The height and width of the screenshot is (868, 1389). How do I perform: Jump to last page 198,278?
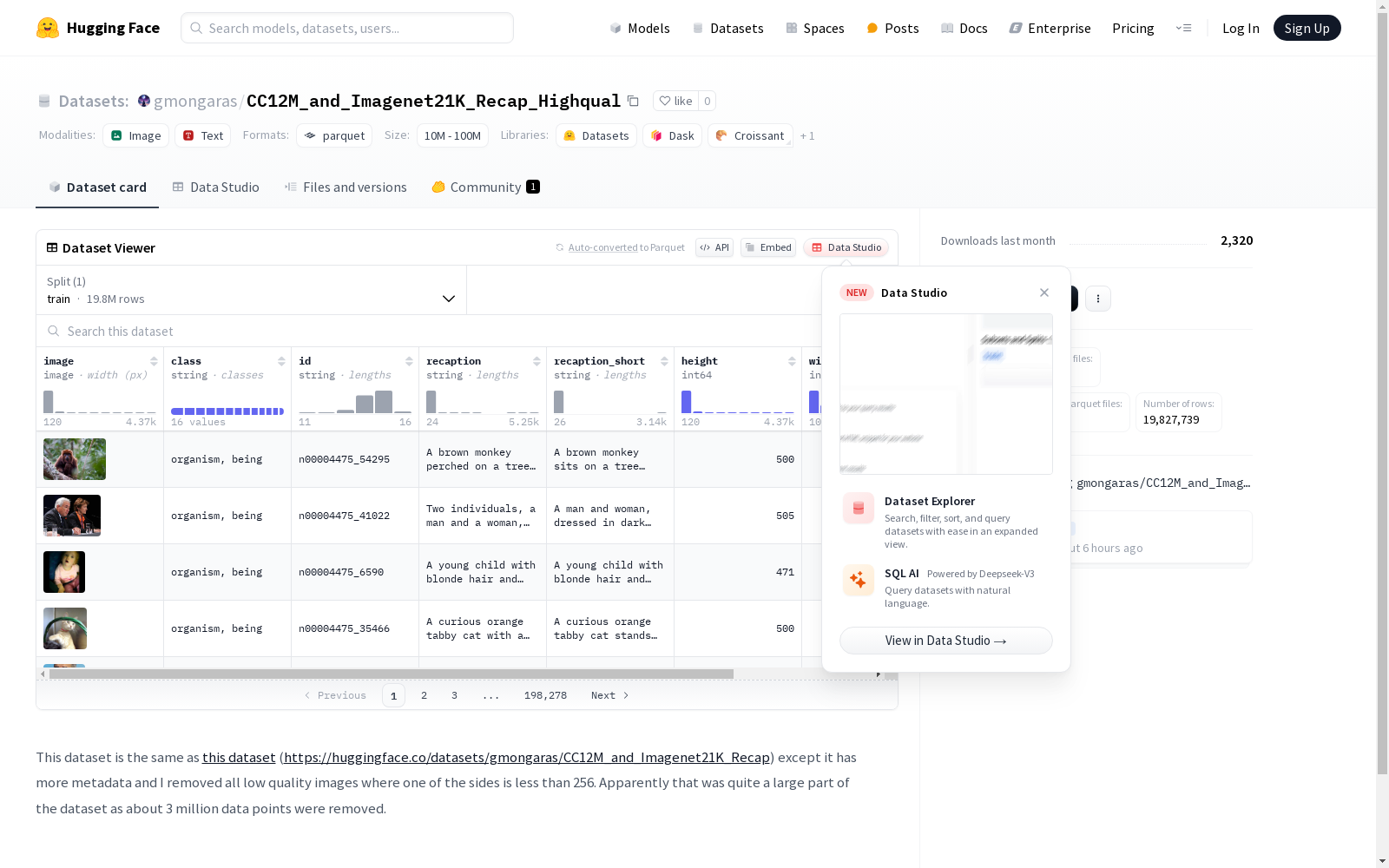click(545, 695)
